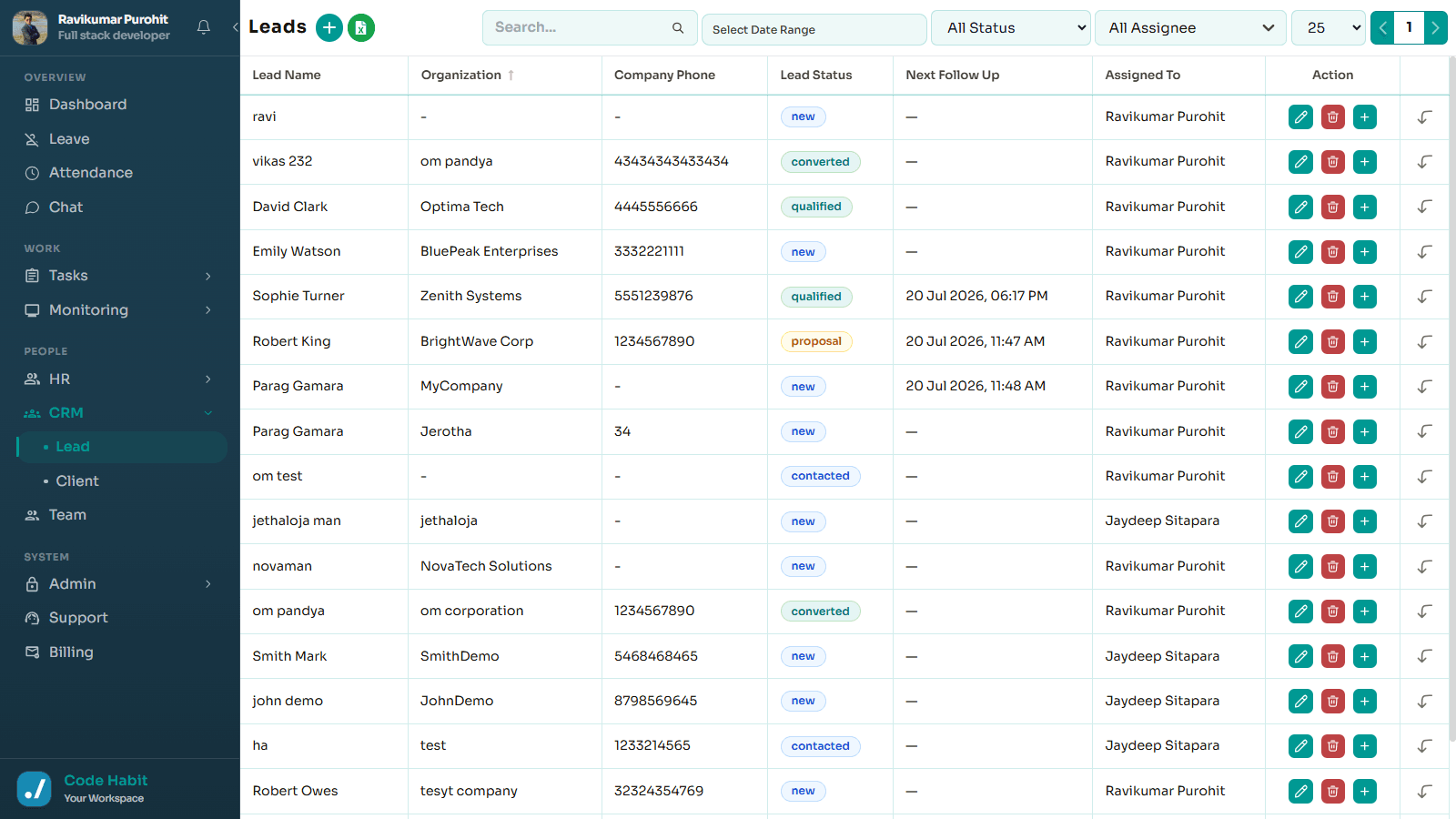
Task: Click contacted badge in om test row
Action: pyautogui.click(x=820, y=477)
